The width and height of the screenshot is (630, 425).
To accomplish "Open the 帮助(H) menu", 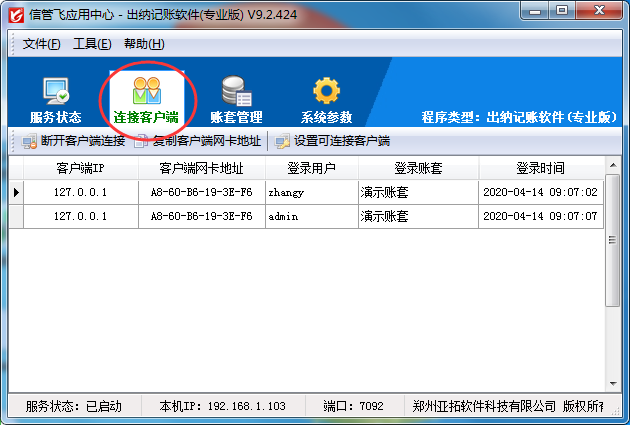I will (x=144, y=44).
